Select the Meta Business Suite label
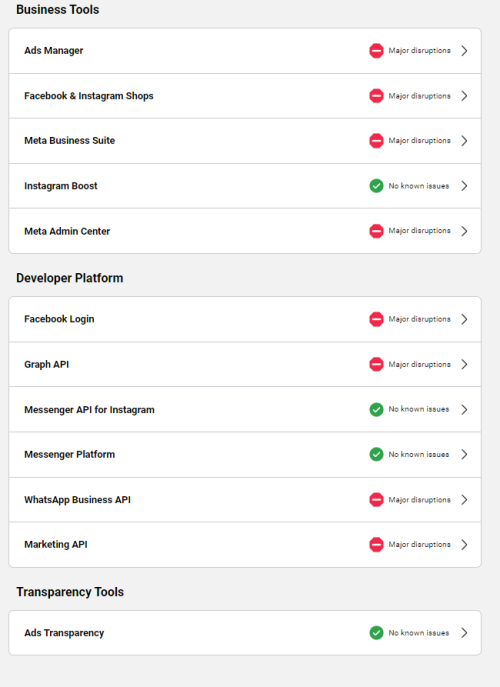 pyautogui.click(x=70, y=141)
